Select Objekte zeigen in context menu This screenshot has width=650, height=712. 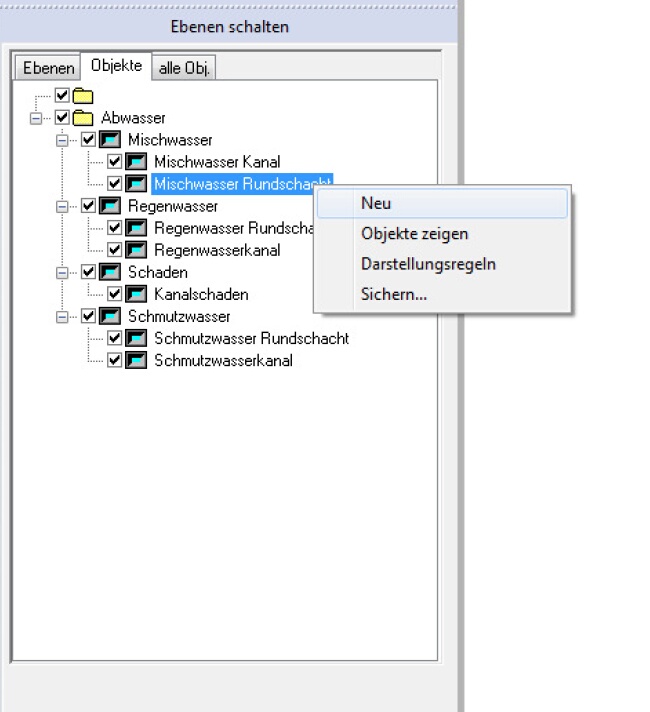click(x=414, y=234)
